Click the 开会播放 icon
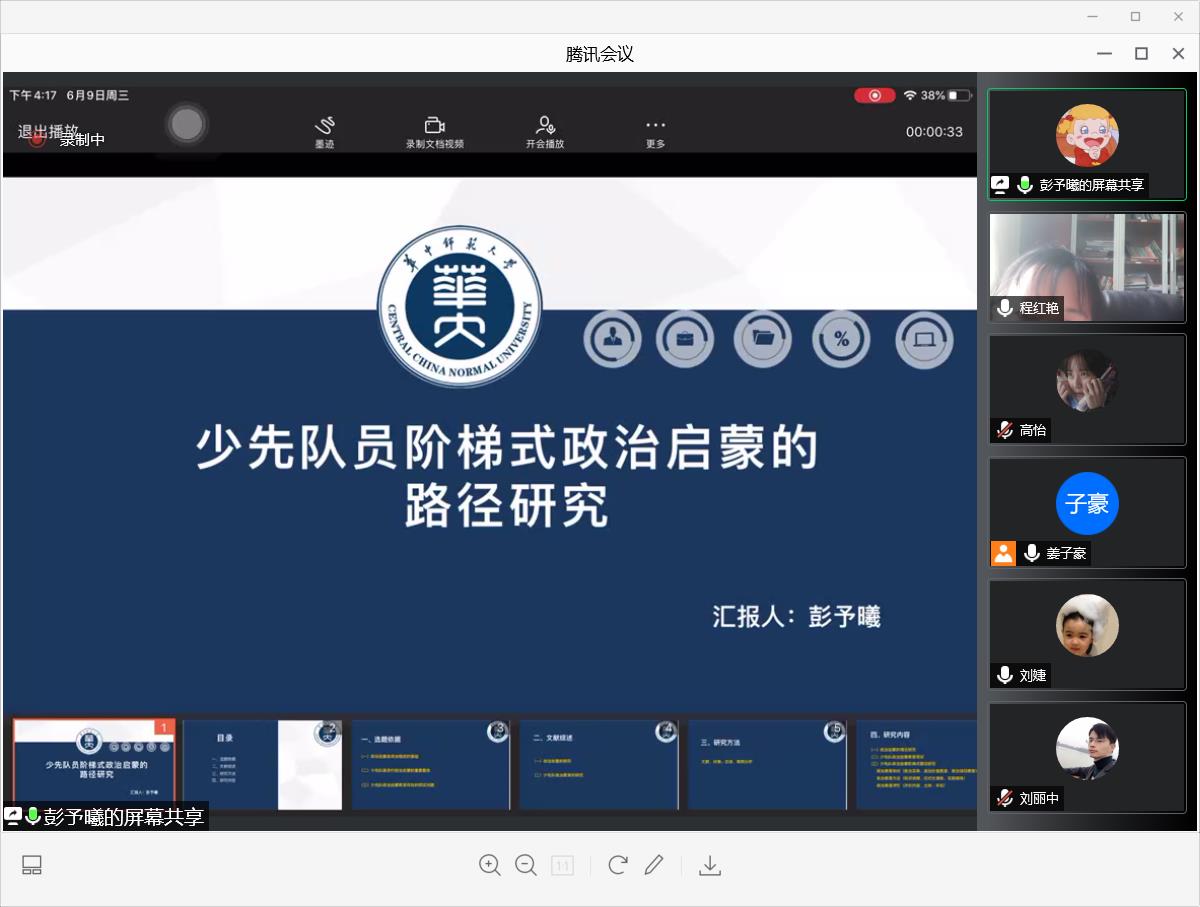This screenshot has height=907, width=1200. point(545,130)
